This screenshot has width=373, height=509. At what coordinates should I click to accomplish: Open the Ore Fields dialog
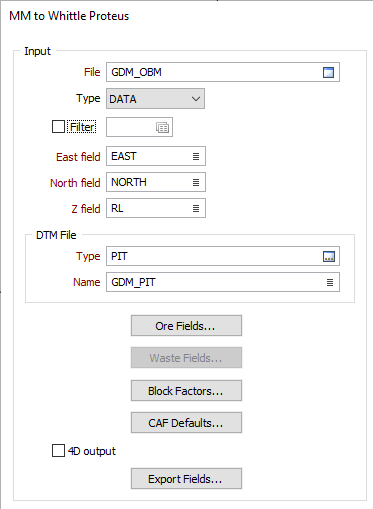point(186,326)
